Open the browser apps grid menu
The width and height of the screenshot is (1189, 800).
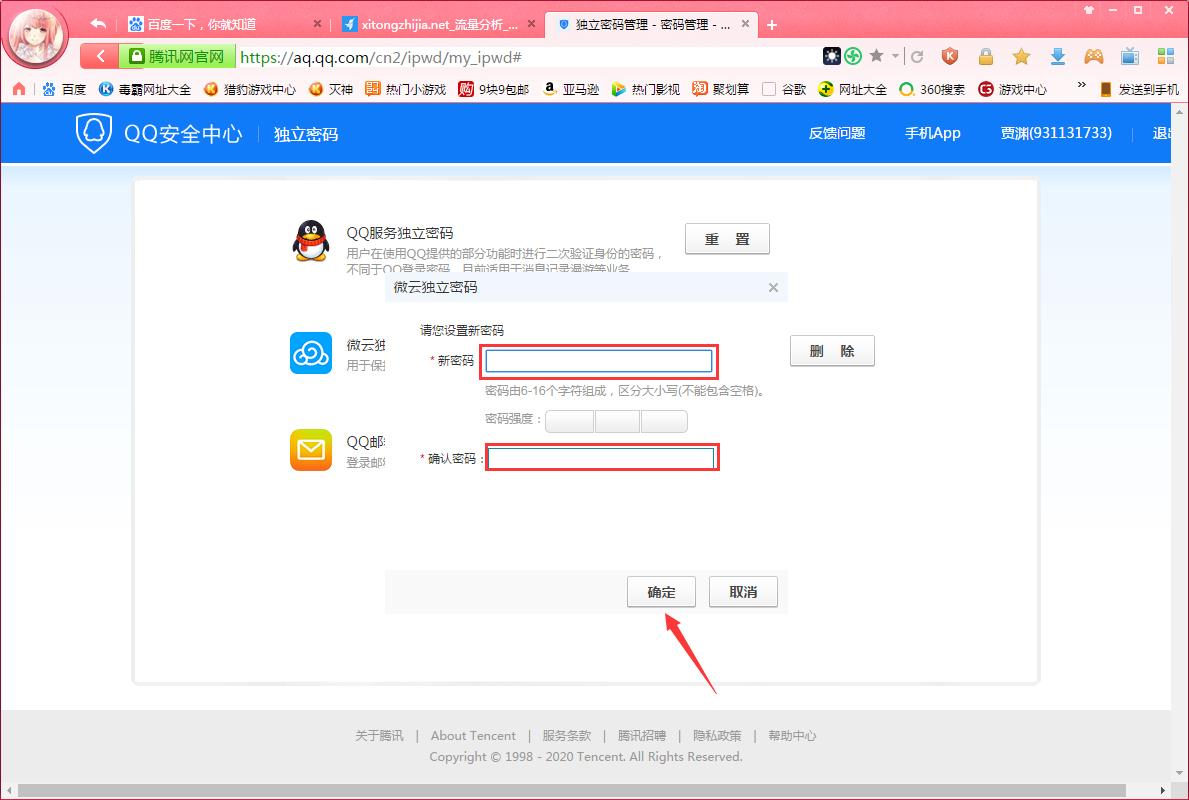tap(1164, 57)
